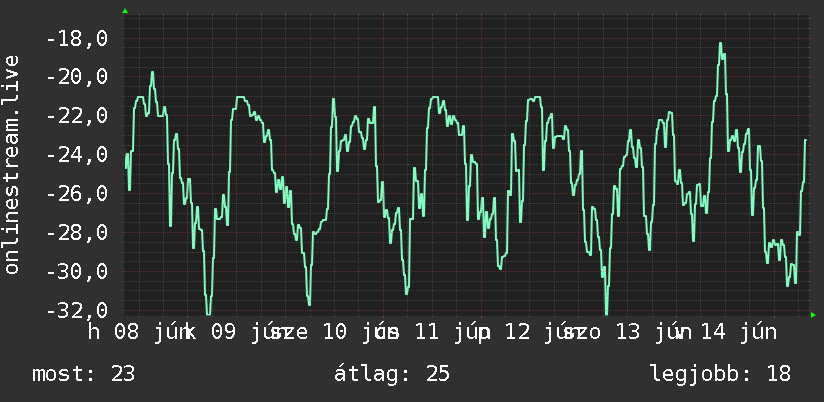
Task: Click the 'v 14 jún' date label
Action: pos(727,333)
